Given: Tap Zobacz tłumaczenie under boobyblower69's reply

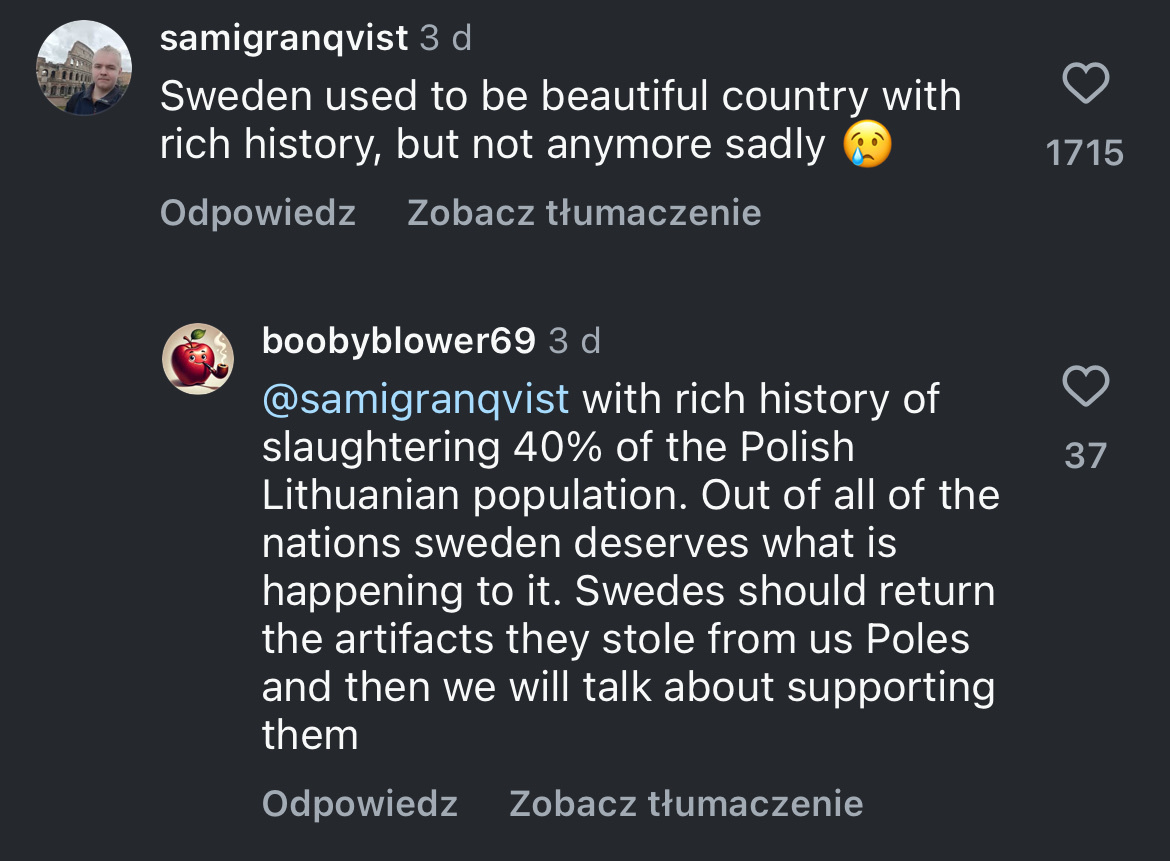Looking at the screenshot, I should click(x=686, y=803).
